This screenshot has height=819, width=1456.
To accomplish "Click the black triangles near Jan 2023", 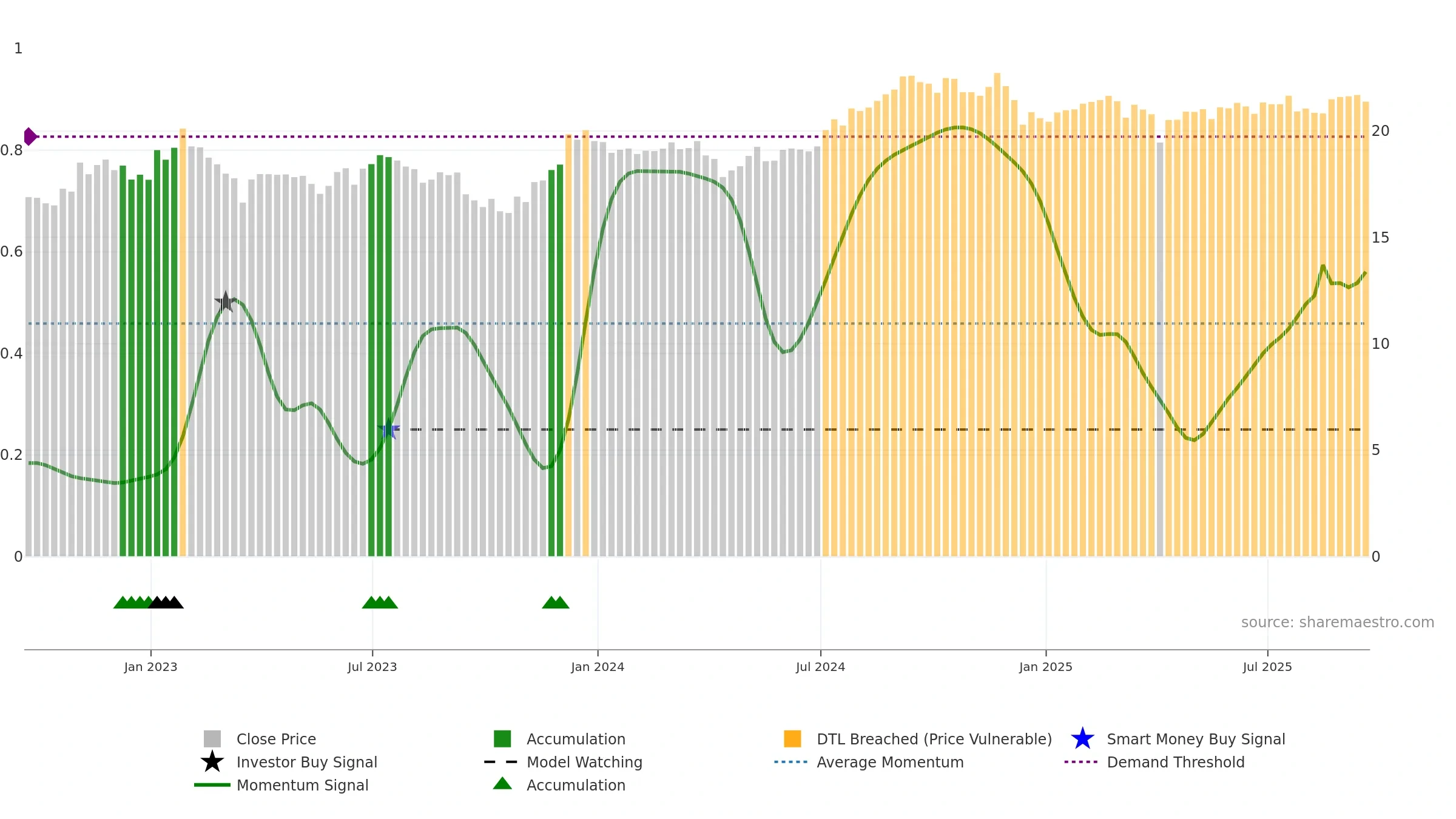I will [166, 602].
